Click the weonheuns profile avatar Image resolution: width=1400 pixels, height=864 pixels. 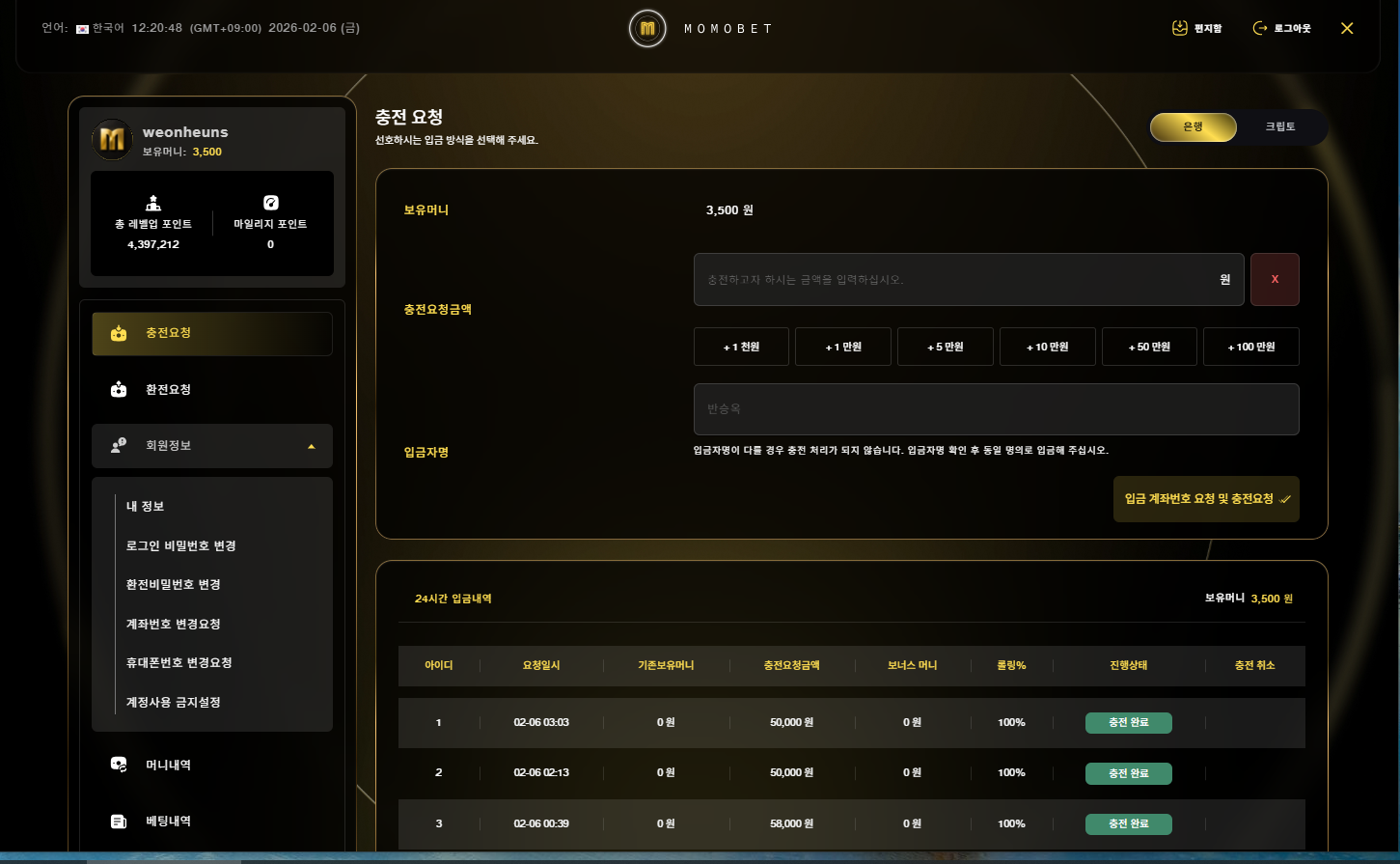[112, 141]
